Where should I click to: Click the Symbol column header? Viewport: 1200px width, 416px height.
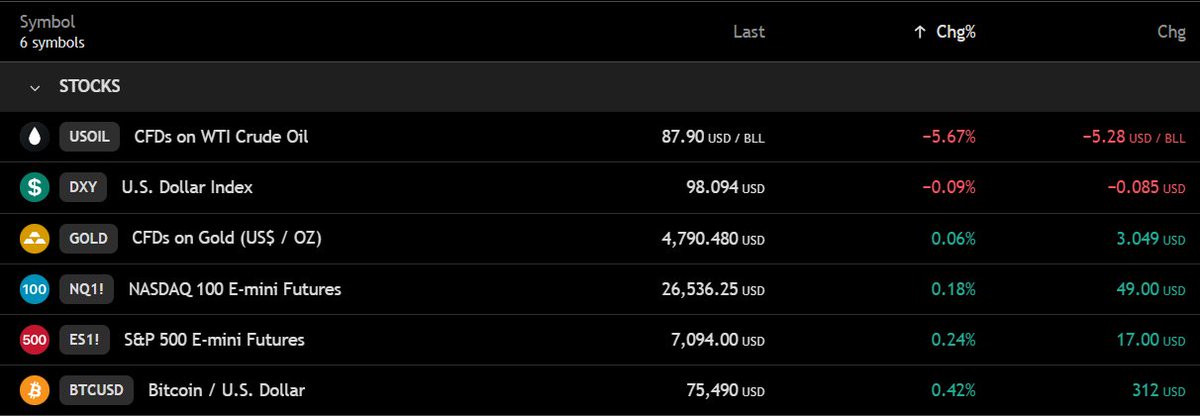click(x=47, y=21)
